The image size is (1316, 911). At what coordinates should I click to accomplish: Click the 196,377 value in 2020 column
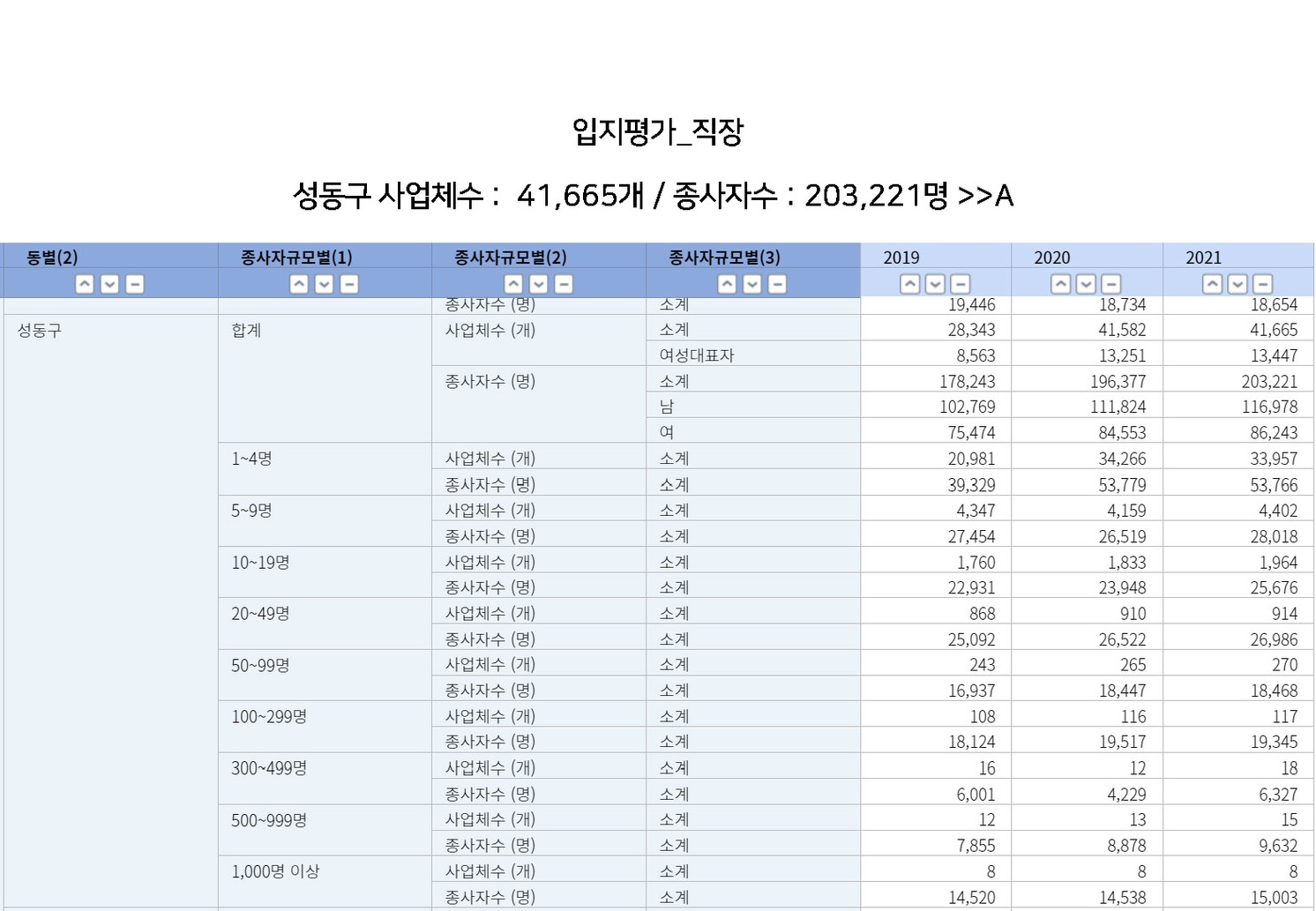pos(1118,381)
